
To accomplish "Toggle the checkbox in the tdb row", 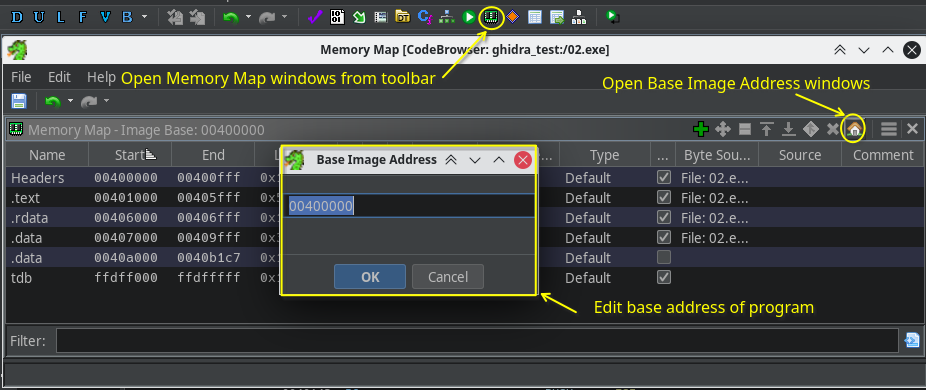I will 664,277.
